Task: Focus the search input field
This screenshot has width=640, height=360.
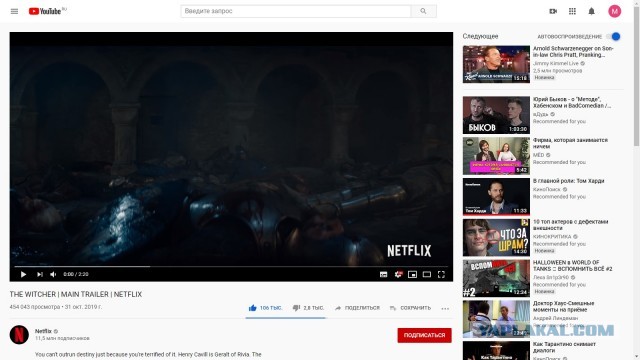Action: 296,11
